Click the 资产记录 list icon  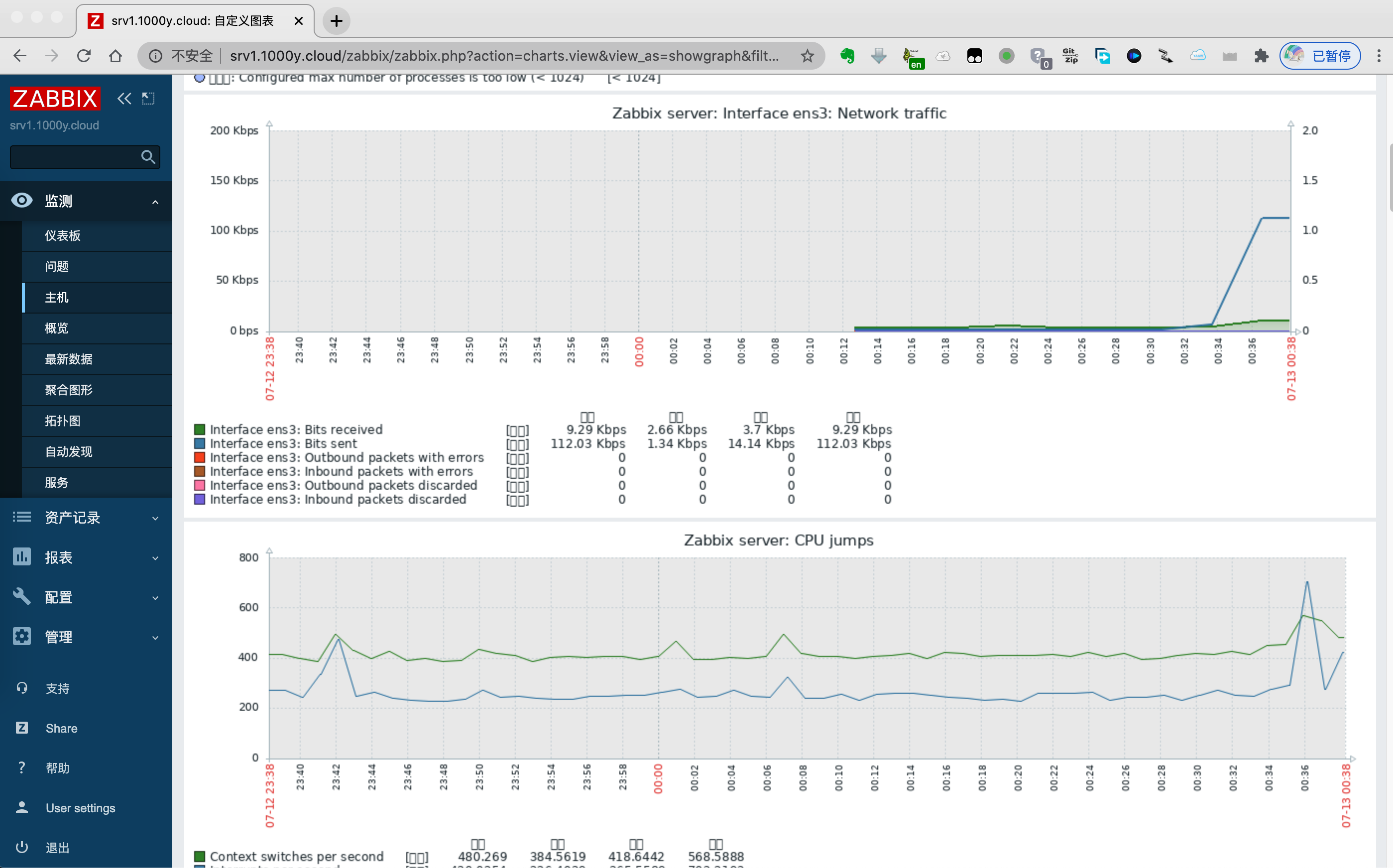pos(22,517)
